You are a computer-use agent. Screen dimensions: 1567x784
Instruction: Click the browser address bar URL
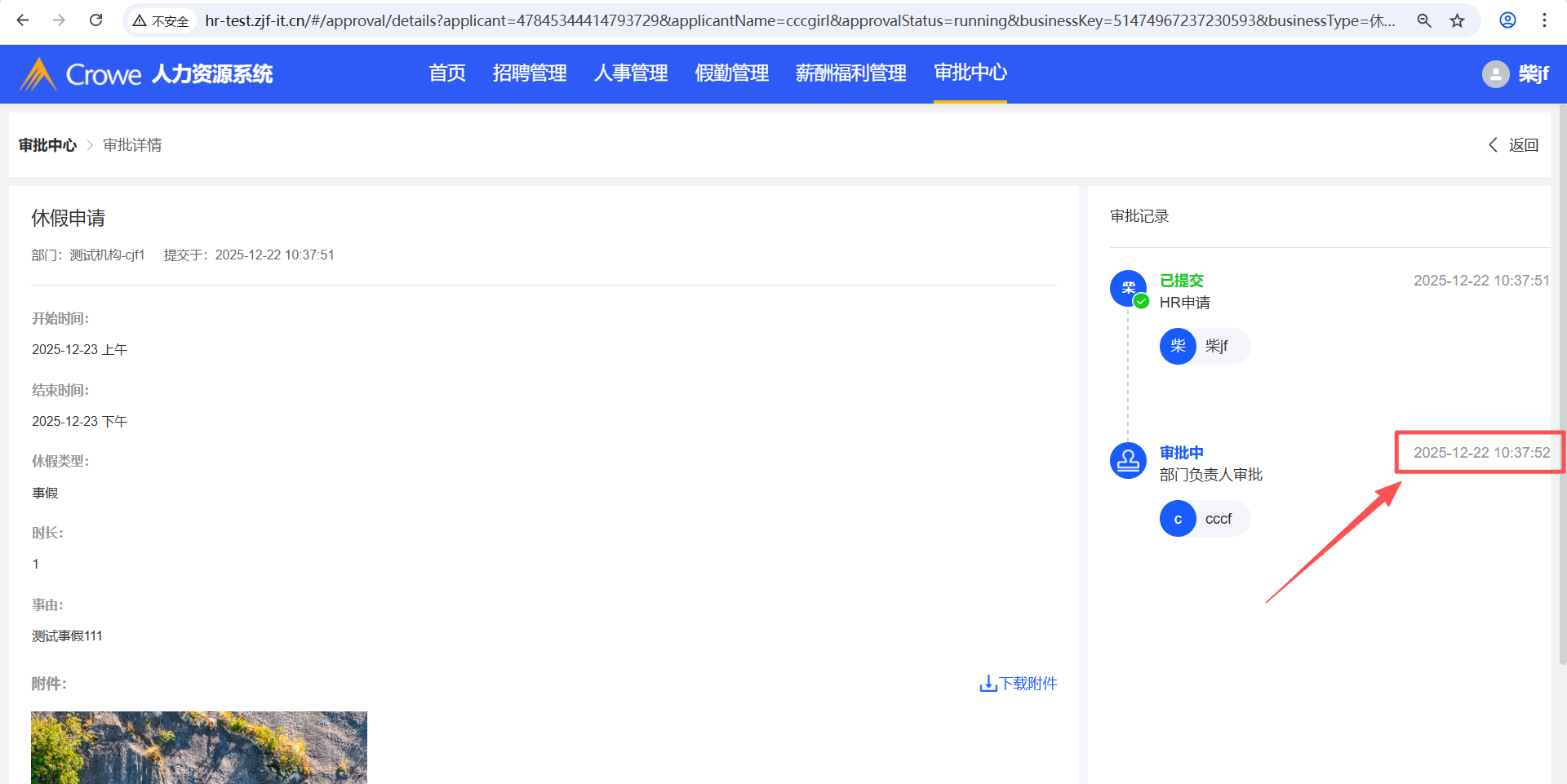800,20
